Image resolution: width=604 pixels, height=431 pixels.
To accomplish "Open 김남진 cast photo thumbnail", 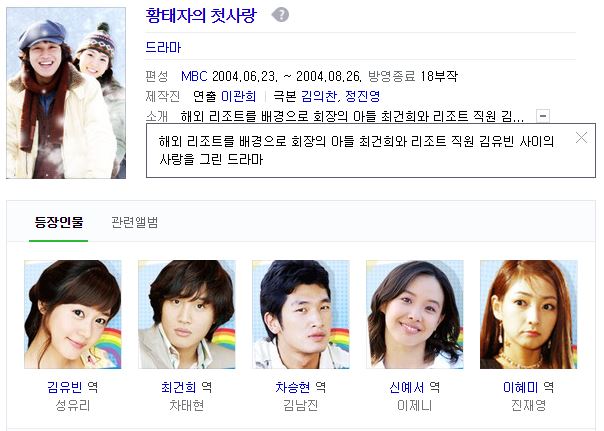I will pos(301,314).
